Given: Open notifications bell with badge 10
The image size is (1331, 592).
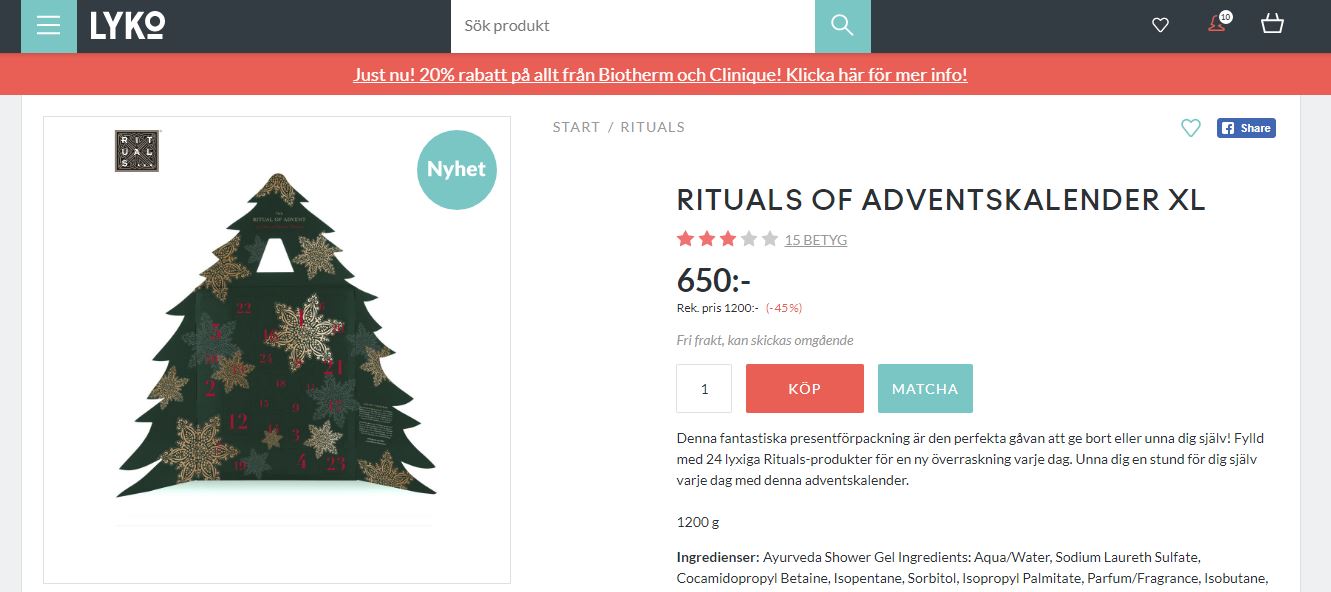Looking at the screenshot, I should click(x=1218, y=23).
